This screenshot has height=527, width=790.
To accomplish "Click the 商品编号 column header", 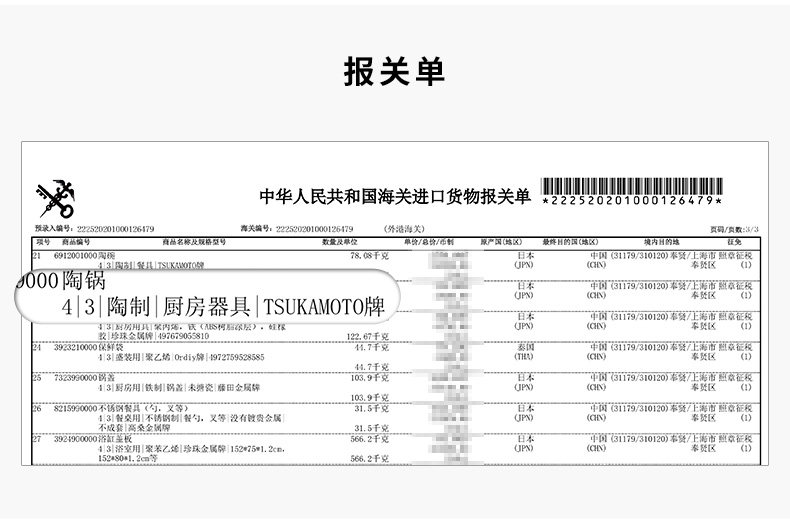I will click(76, 242).
